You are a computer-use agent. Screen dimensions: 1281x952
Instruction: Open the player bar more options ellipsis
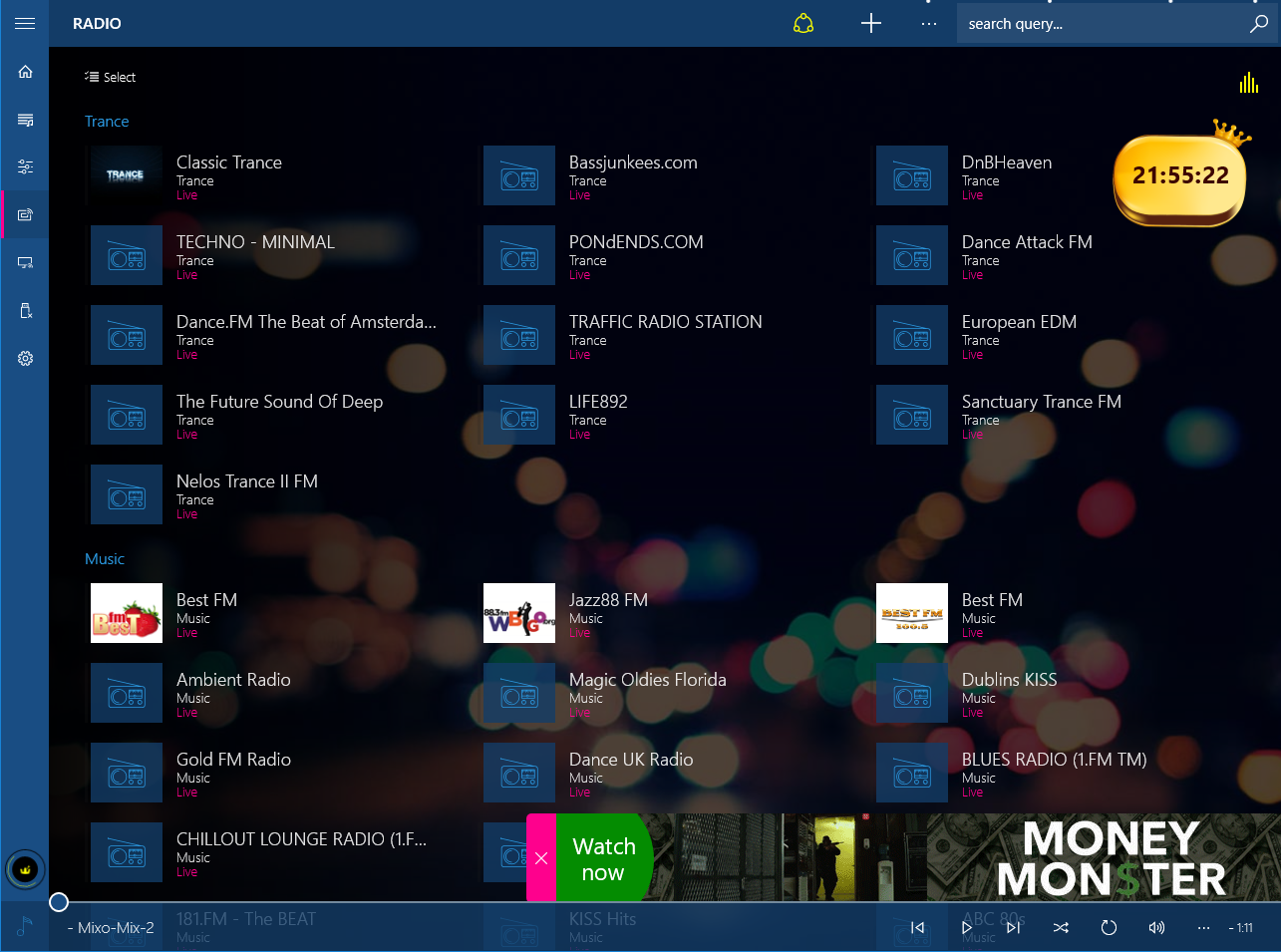1203,928
